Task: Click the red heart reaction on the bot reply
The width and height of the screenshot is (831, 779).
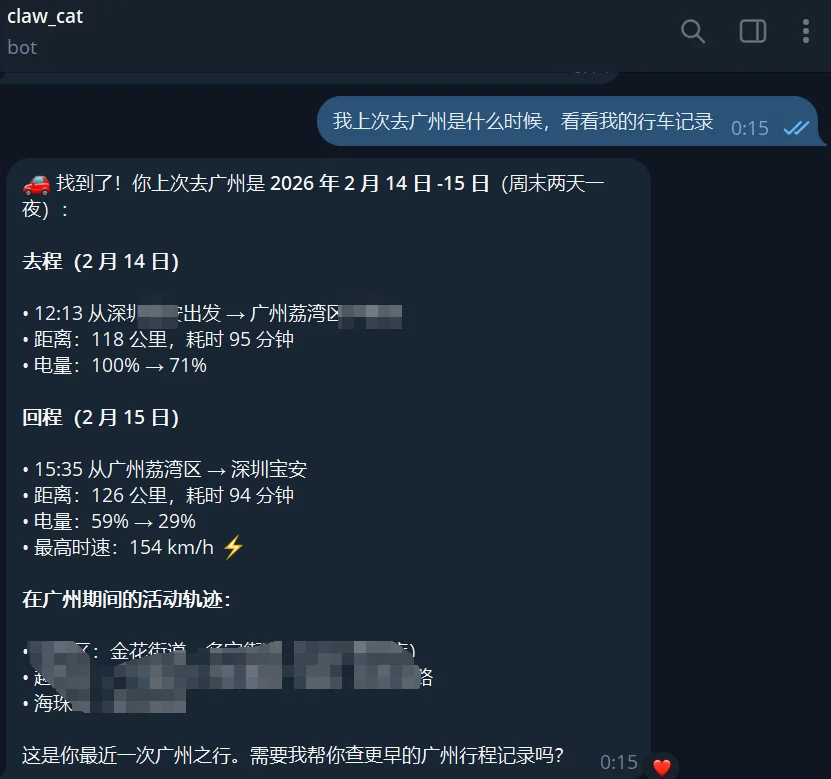Action: pyautogui.click(x=661, y=766)
